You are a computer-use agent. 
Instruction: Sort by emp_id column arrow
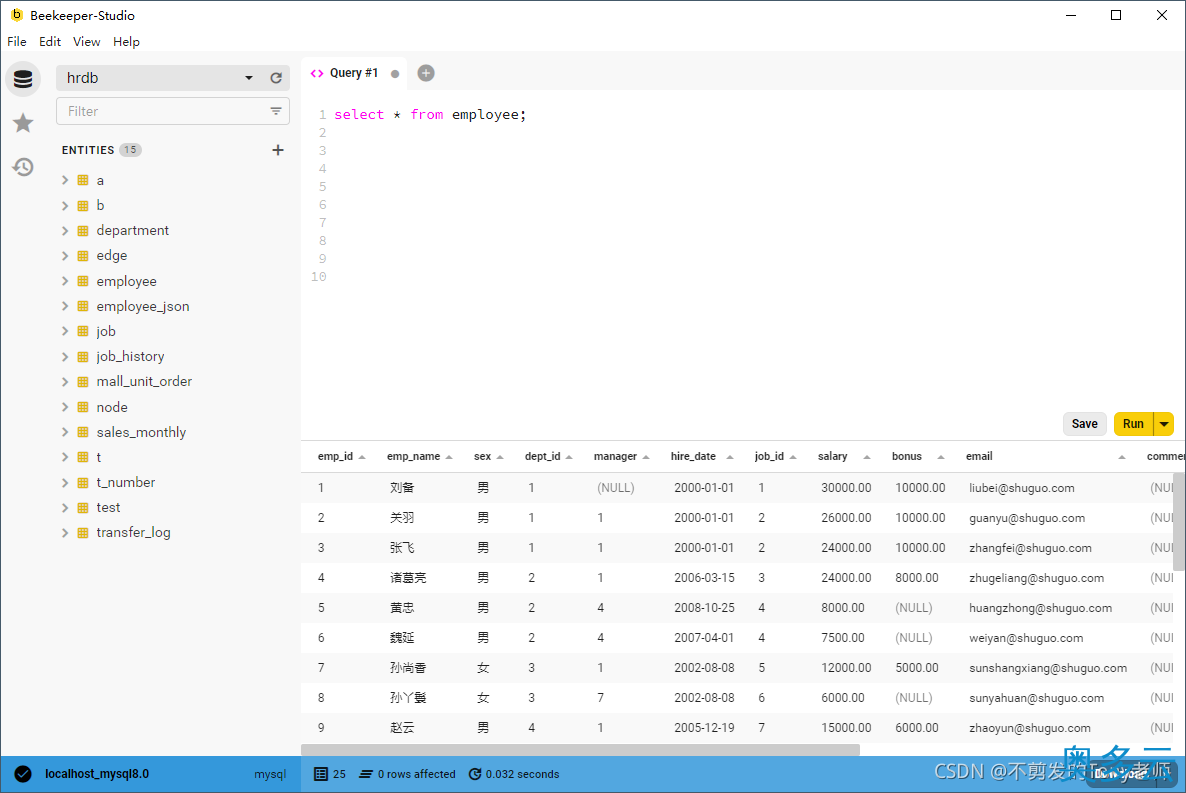[x=362, y=457]
